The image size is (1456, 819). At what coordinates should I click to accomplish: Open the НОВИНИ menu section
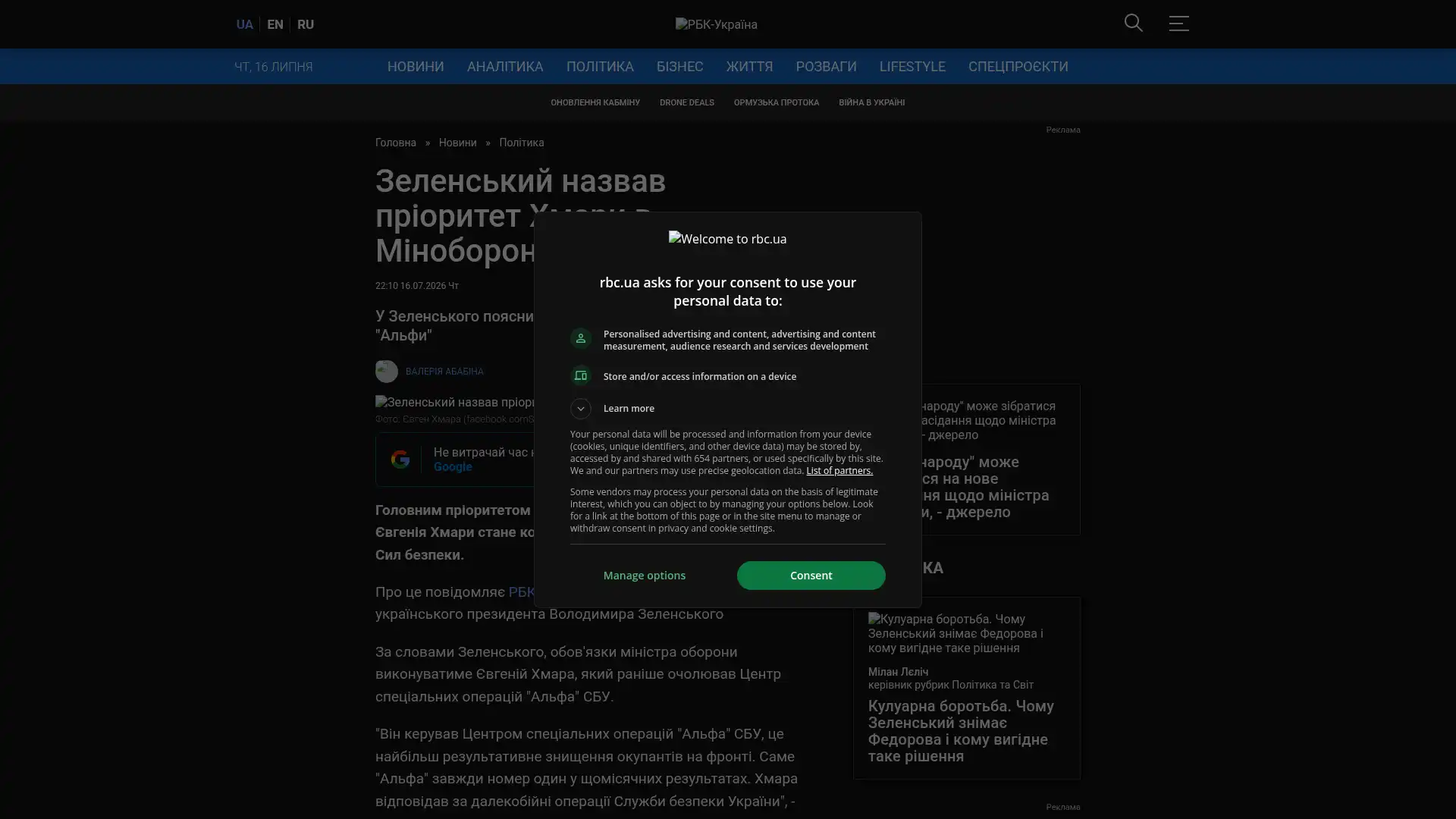click(416, 67)
